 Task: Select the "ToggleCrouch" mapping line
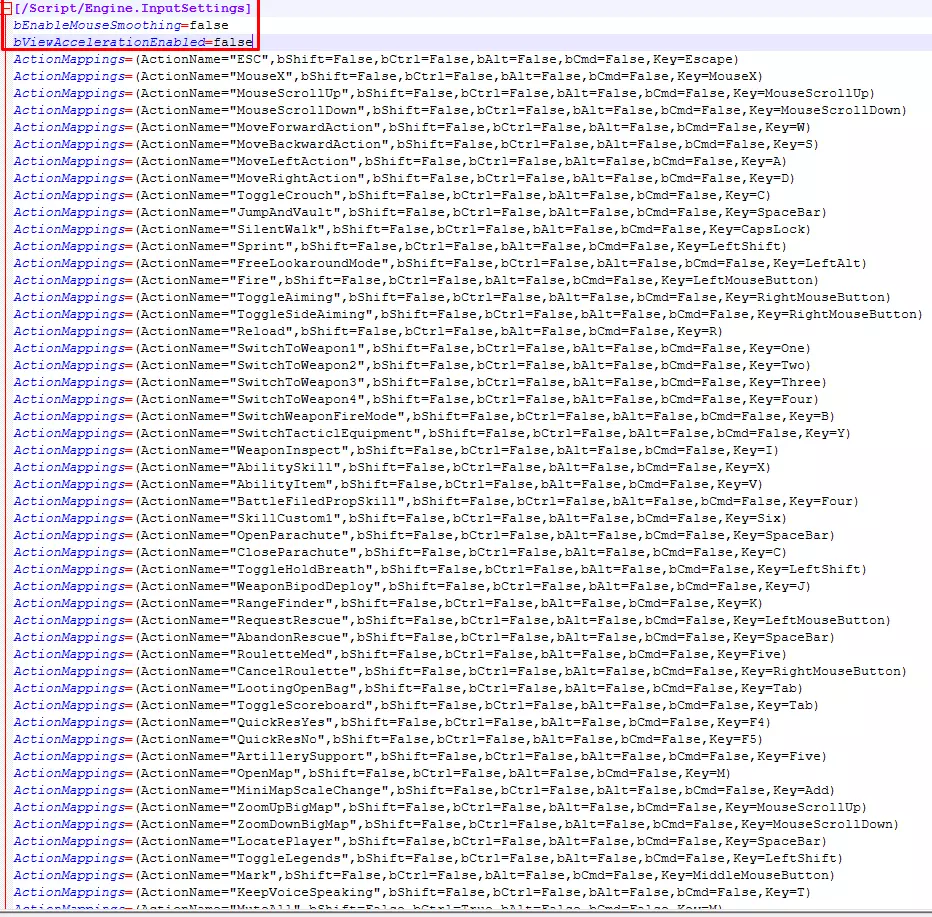(x=392, y=196)
